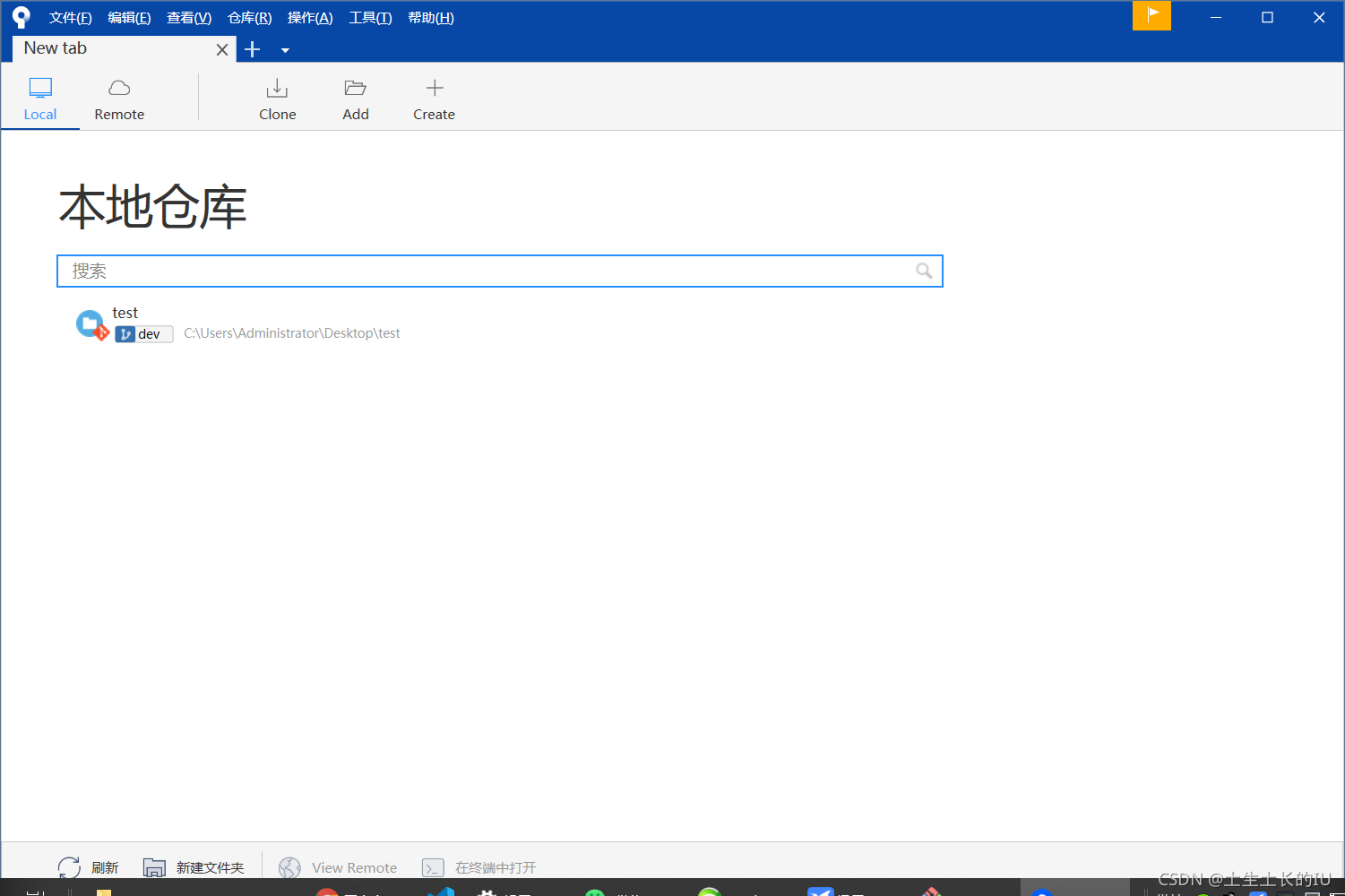
Task: Click the Clone toolbar button
Action: [277, 99]
